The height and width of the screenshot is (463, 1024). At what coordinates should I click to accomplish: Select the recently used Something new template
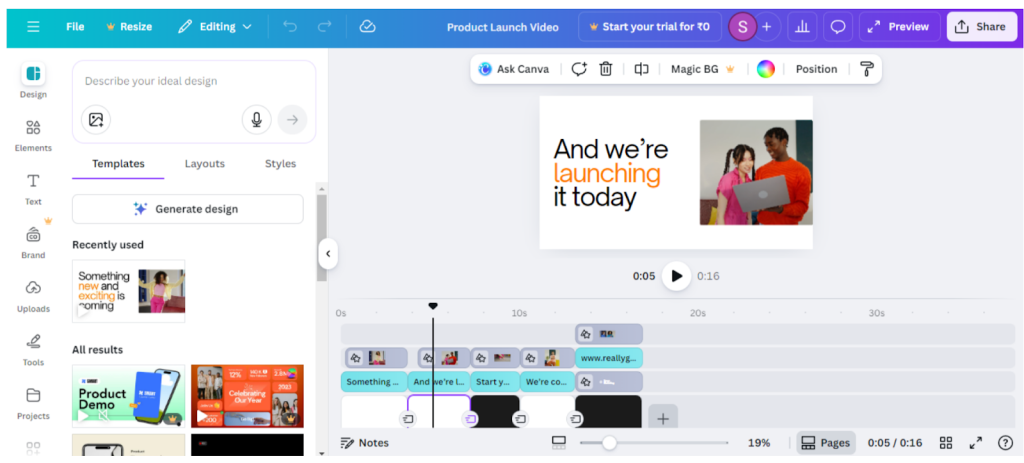pyautogui.click(x=129, y=291)
